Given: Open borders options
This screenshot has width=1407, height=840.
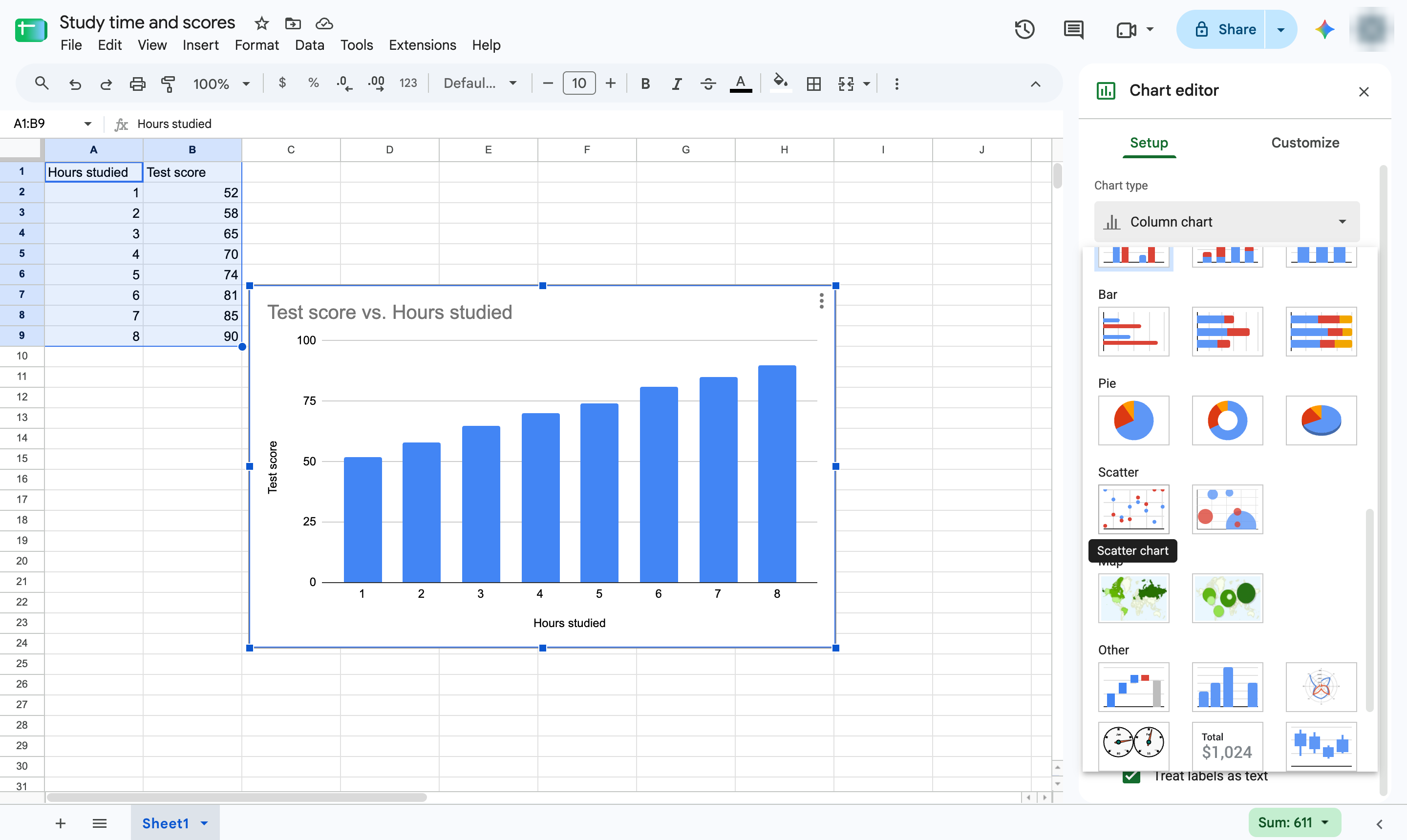Looking at the screenshot, I should point(813,84).
